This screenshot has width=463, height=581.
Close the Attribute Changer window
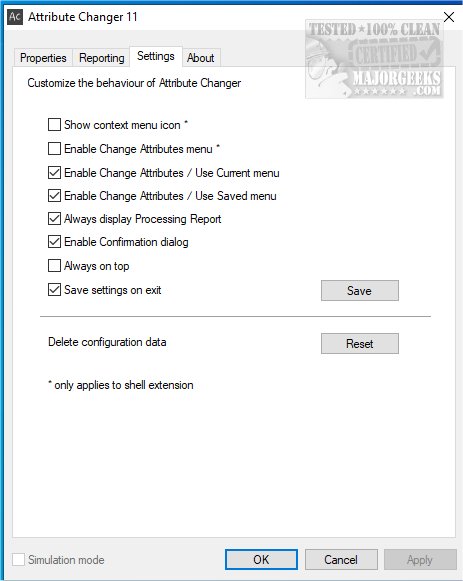coord(449,17)
